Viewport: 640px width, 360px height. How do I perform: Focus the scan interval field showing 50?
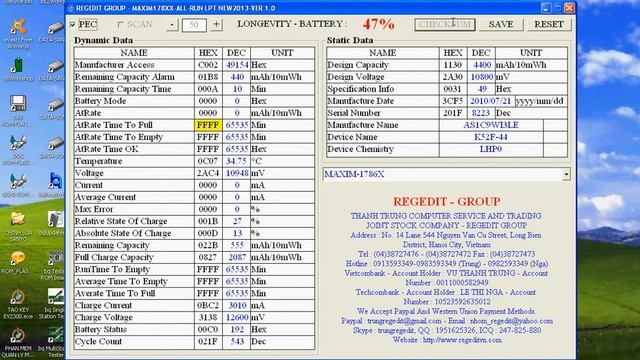point(194,25)
